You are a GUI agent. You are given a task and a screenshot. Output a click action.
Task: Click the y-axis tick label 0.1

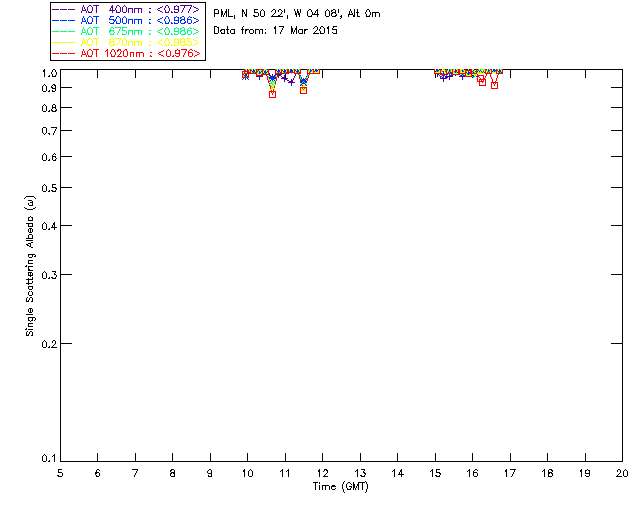pyautogui.click(x=48, y=459)
